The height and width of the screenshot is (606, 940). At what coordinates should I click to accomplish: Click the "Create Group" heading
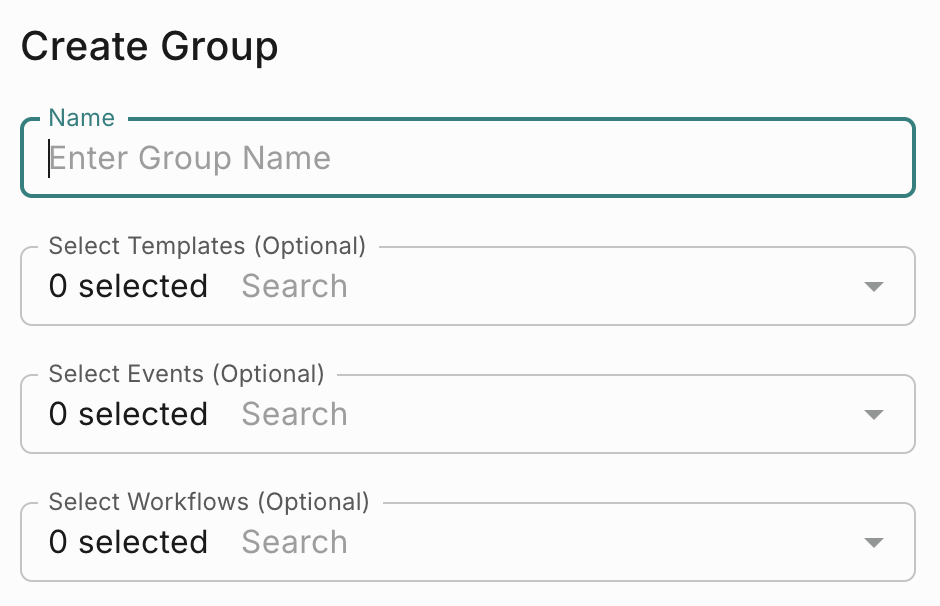(x=149, y=46)
